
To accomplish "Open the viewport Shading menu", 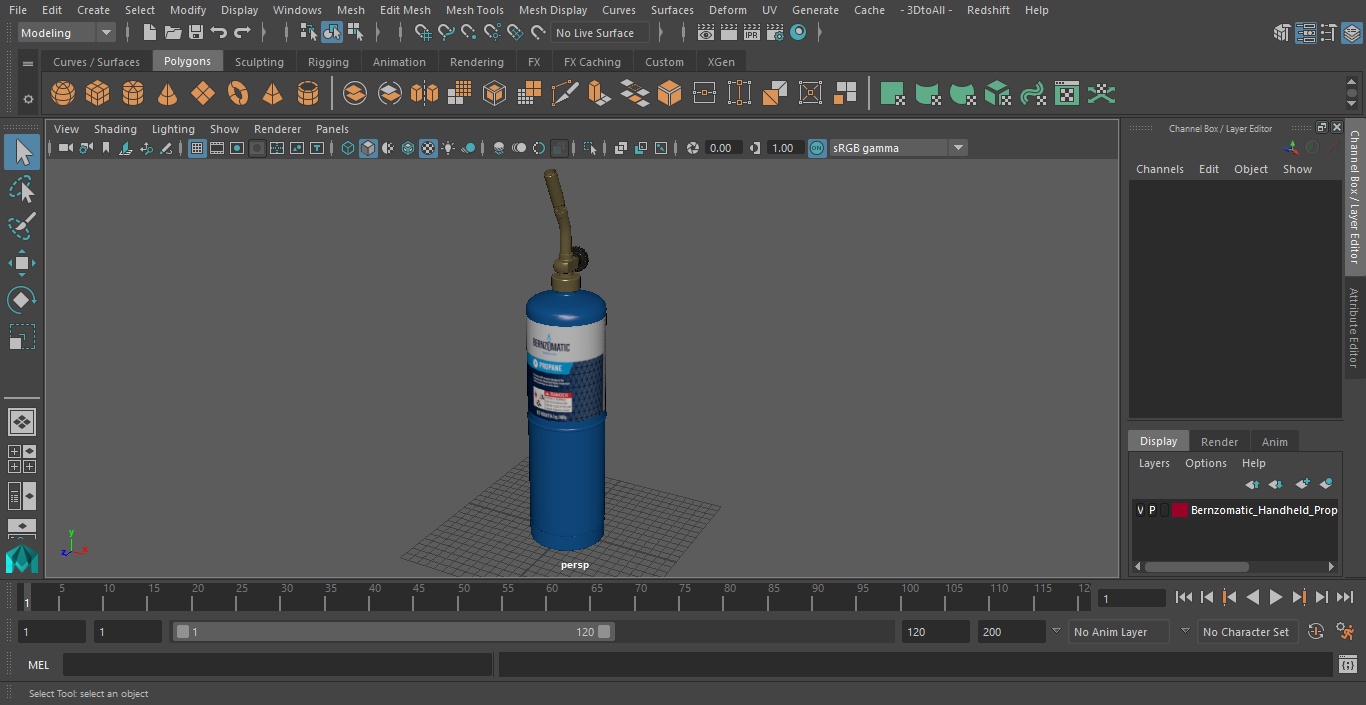I will click(115, 129).
